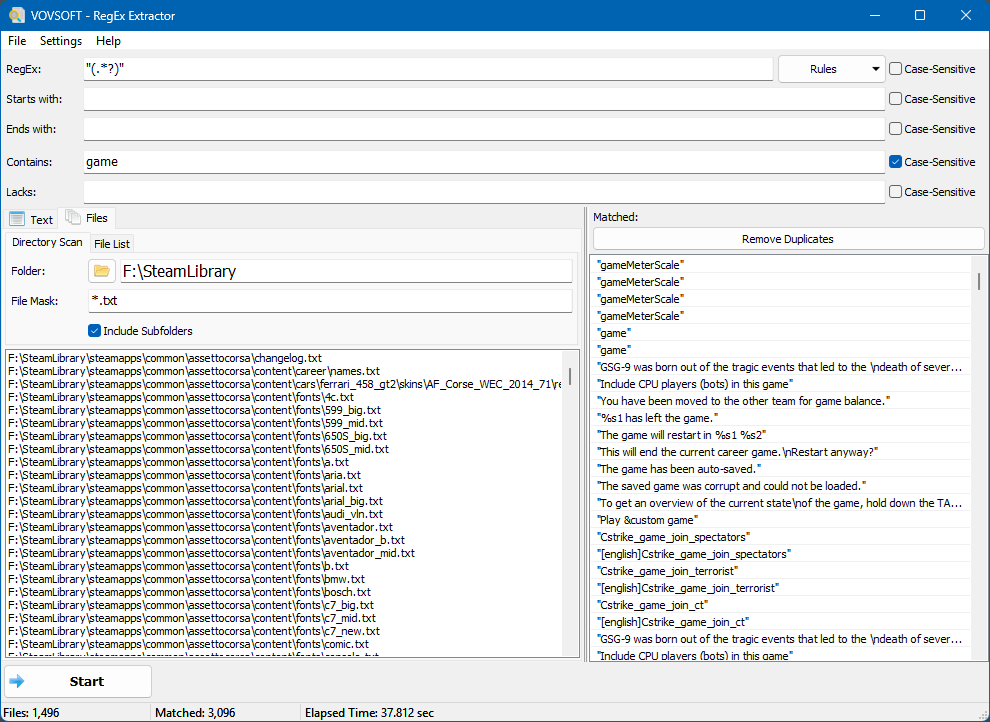Click the blue arrow icon on Start
This screenshot has width=990, height=722.
click(x=17, y=681)
